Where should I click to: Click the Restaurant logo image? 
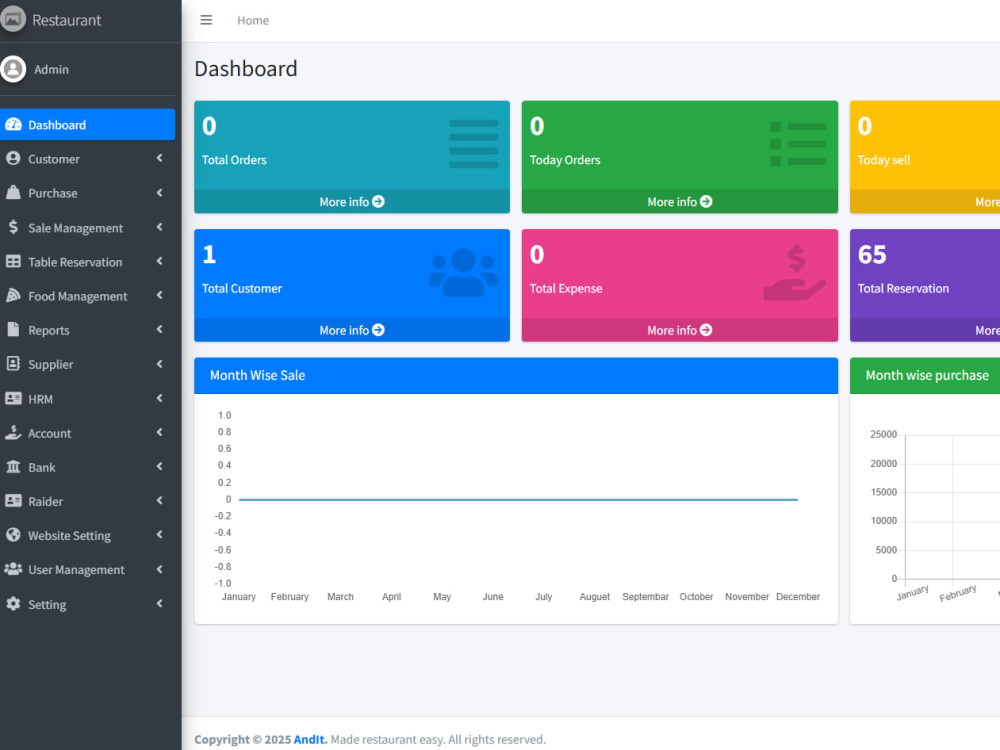point(12,19)
